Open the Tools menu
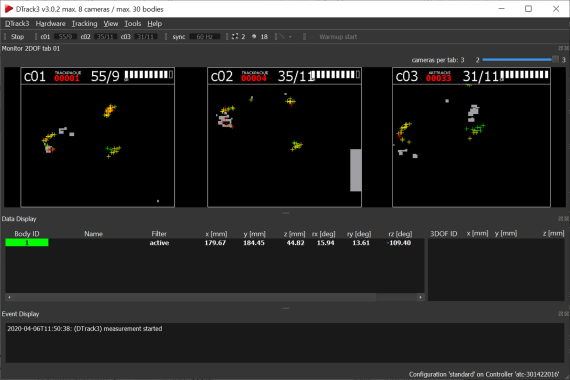 [133, 24]
